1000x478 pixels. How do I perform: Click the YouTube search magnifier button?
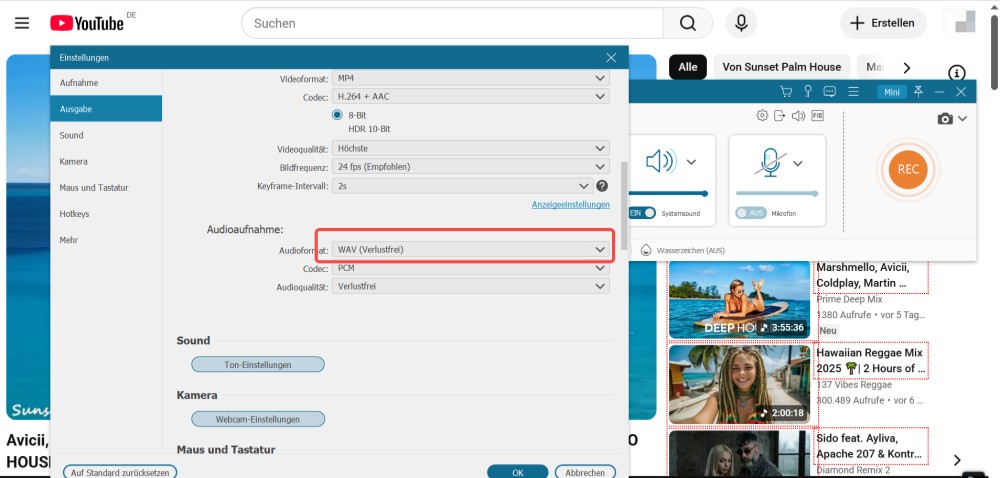[x=688, y=23]
